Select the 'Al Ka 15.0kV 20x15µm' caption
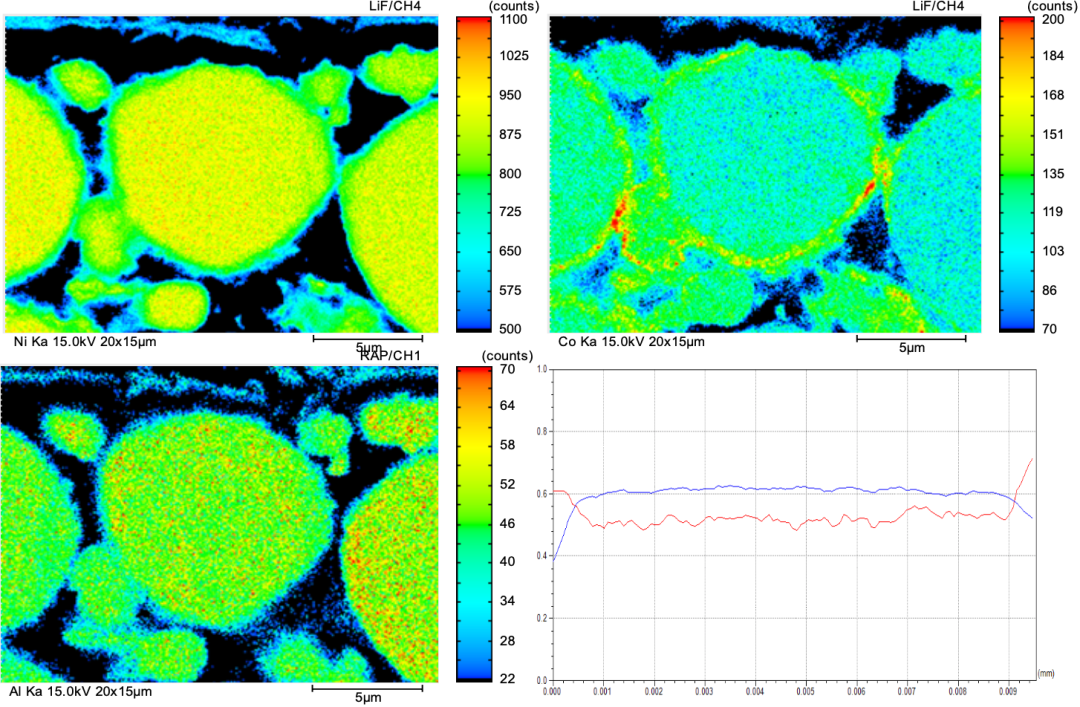 coord(82,691)
